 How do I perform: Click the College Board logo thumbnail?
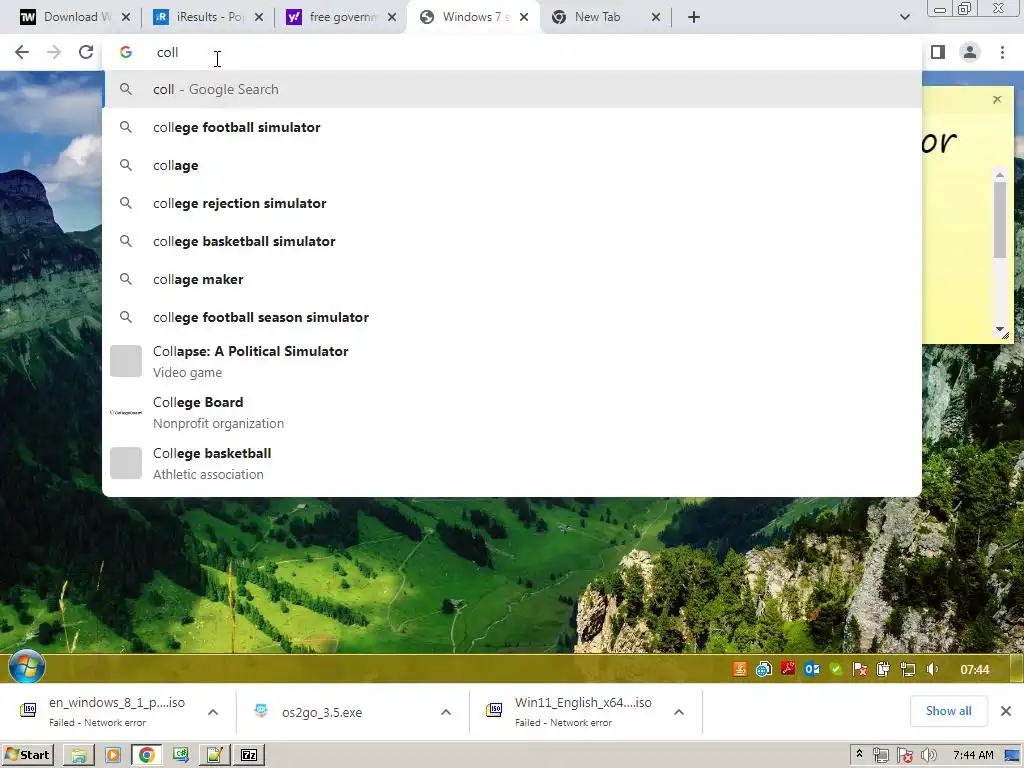coord(126,412)
